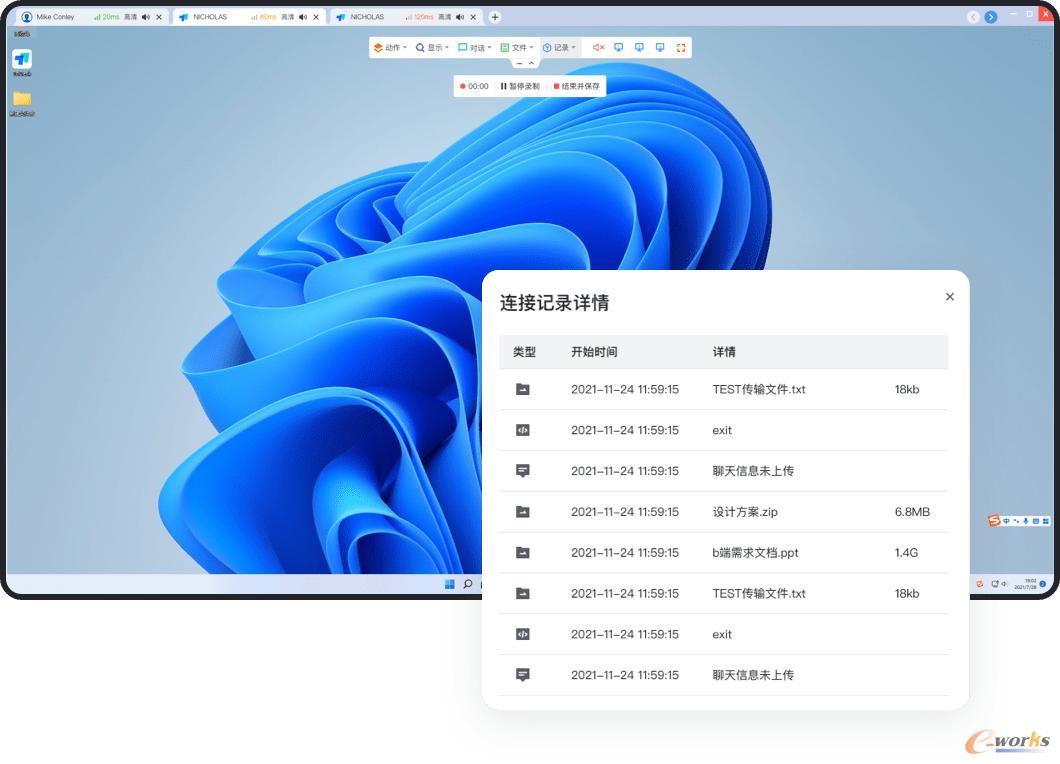Image resolution: width=1060 pixels, height=764 pixels.
Task: Click the blue notification badge in tray
Action: coord(1042,584)
